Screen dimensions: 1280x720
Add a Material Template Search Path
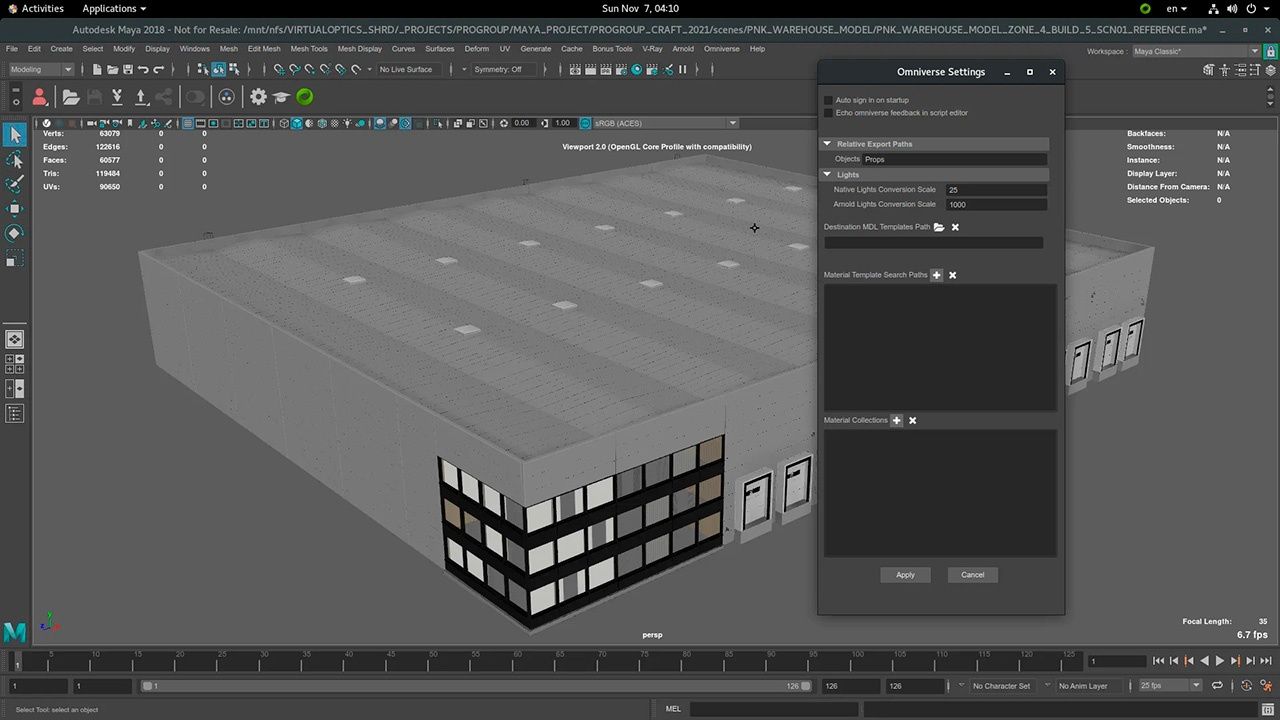(x=937, y=275)
